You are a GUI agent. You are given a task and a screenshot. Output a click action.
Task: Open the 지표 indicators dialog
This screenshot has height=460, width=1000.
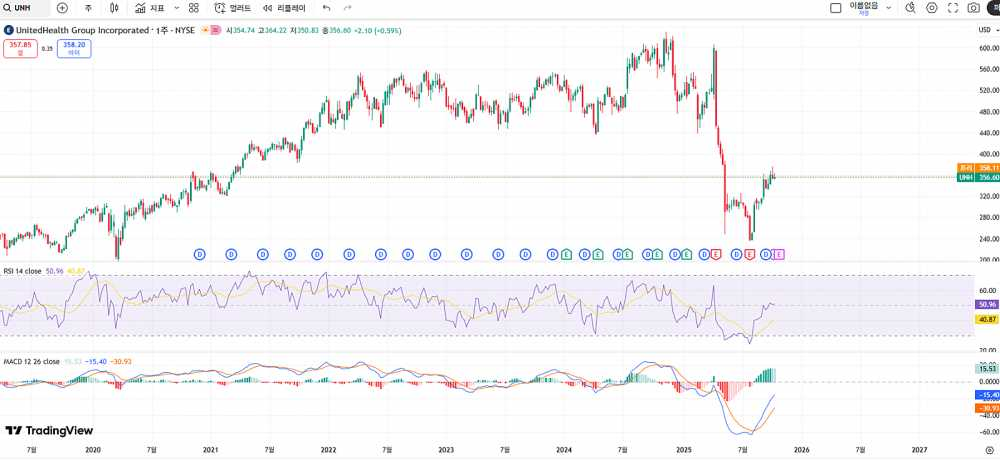tap(150, 8)
